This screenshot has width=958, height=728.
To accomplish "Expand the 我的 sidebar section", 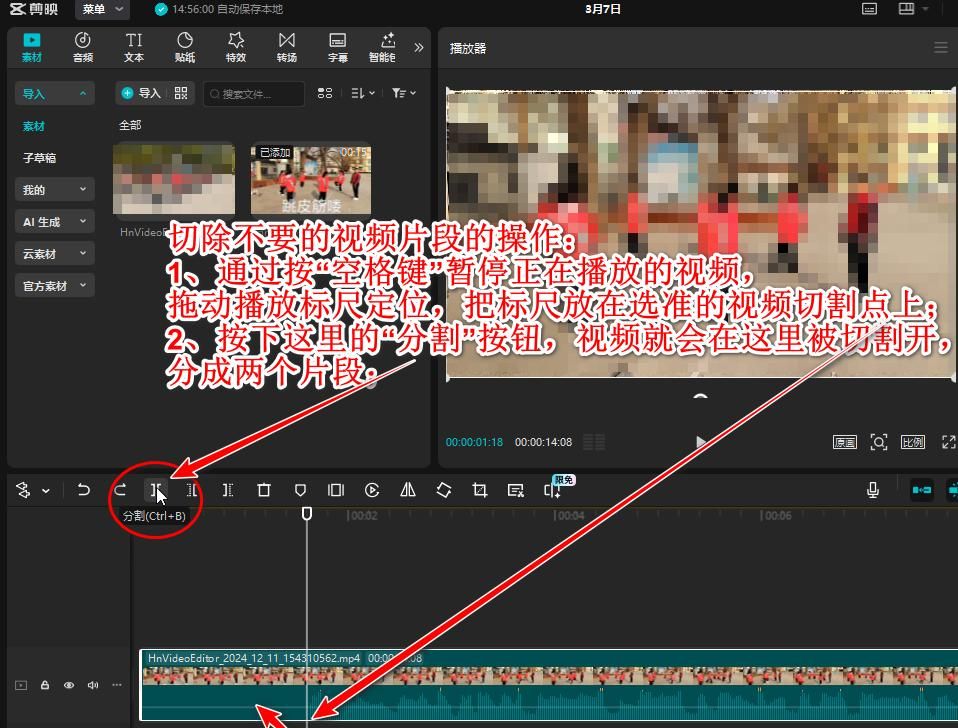I will click(55, 190).
